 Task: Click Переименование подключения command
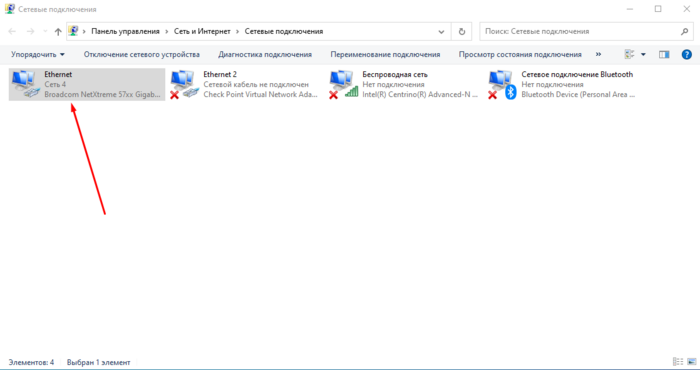pos(385,54)
